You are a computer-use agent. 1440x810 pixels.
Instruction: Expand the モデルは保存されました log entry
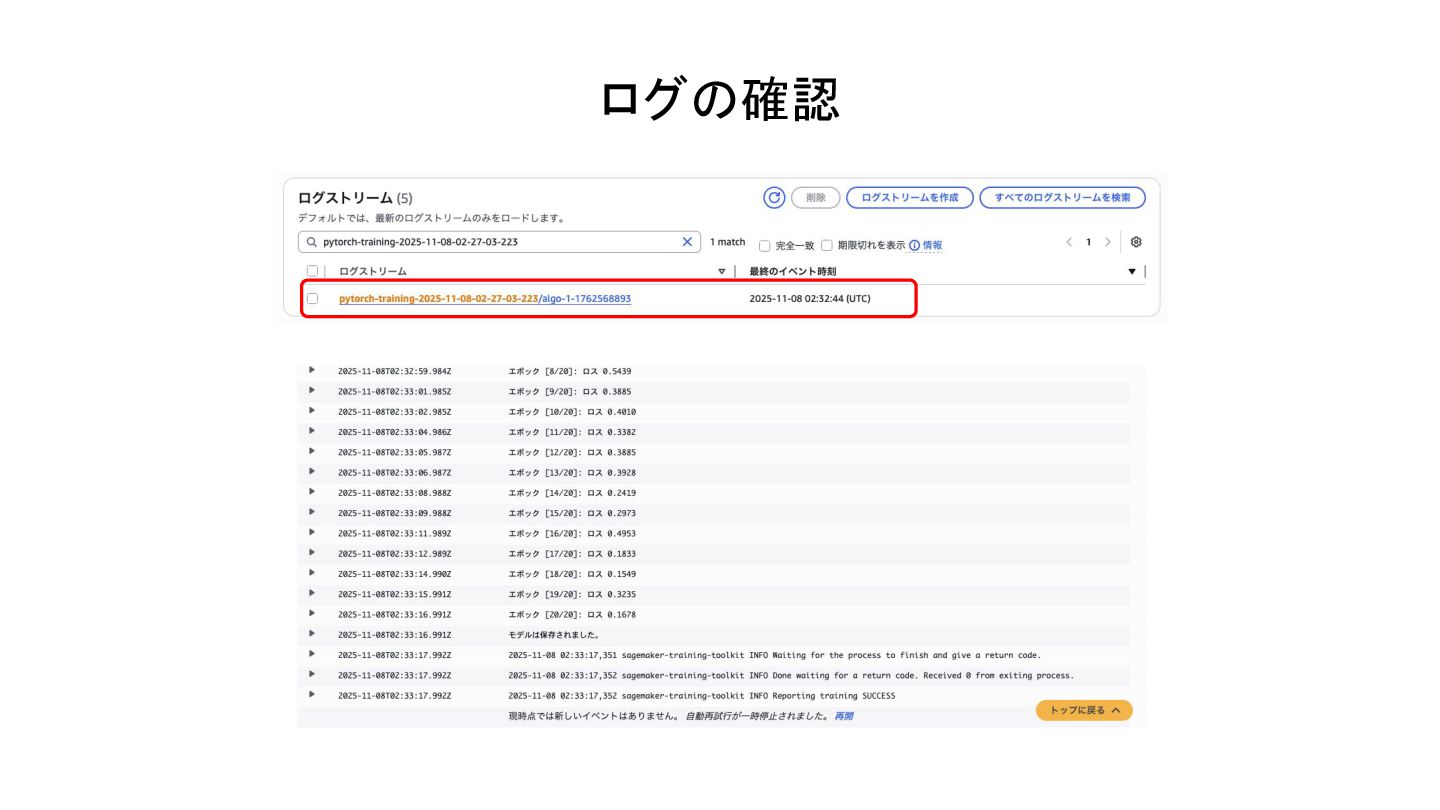(312, 633)
